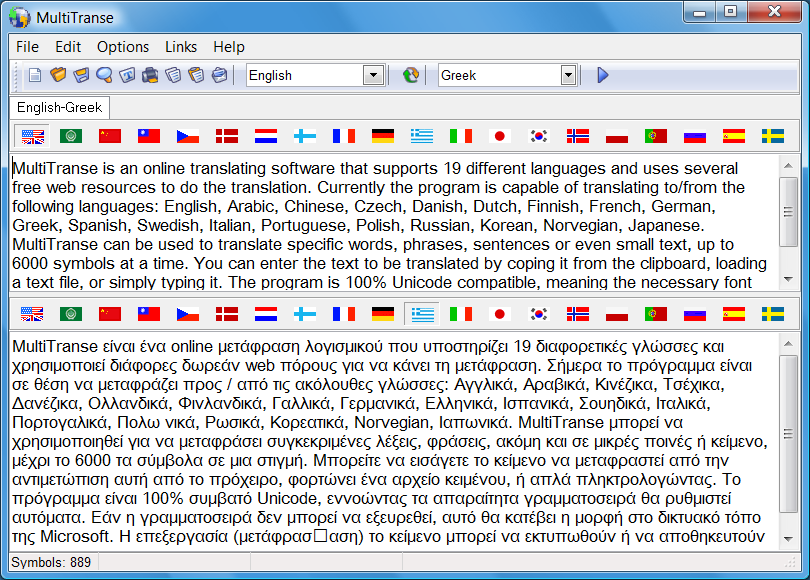
Task: Pick the Czech flag as source language
Action: coord(188,136)
